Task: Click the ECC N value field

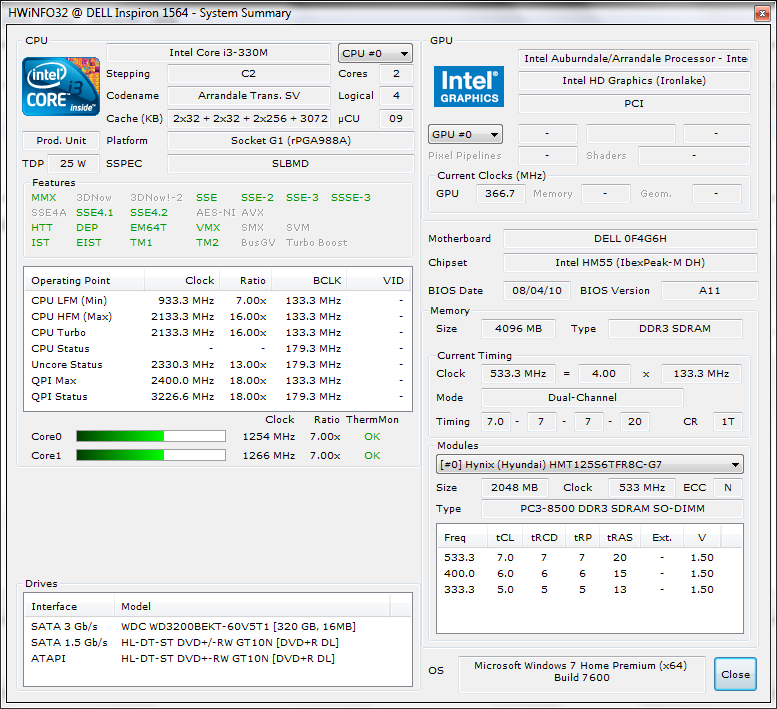Action: pos(728,488)
